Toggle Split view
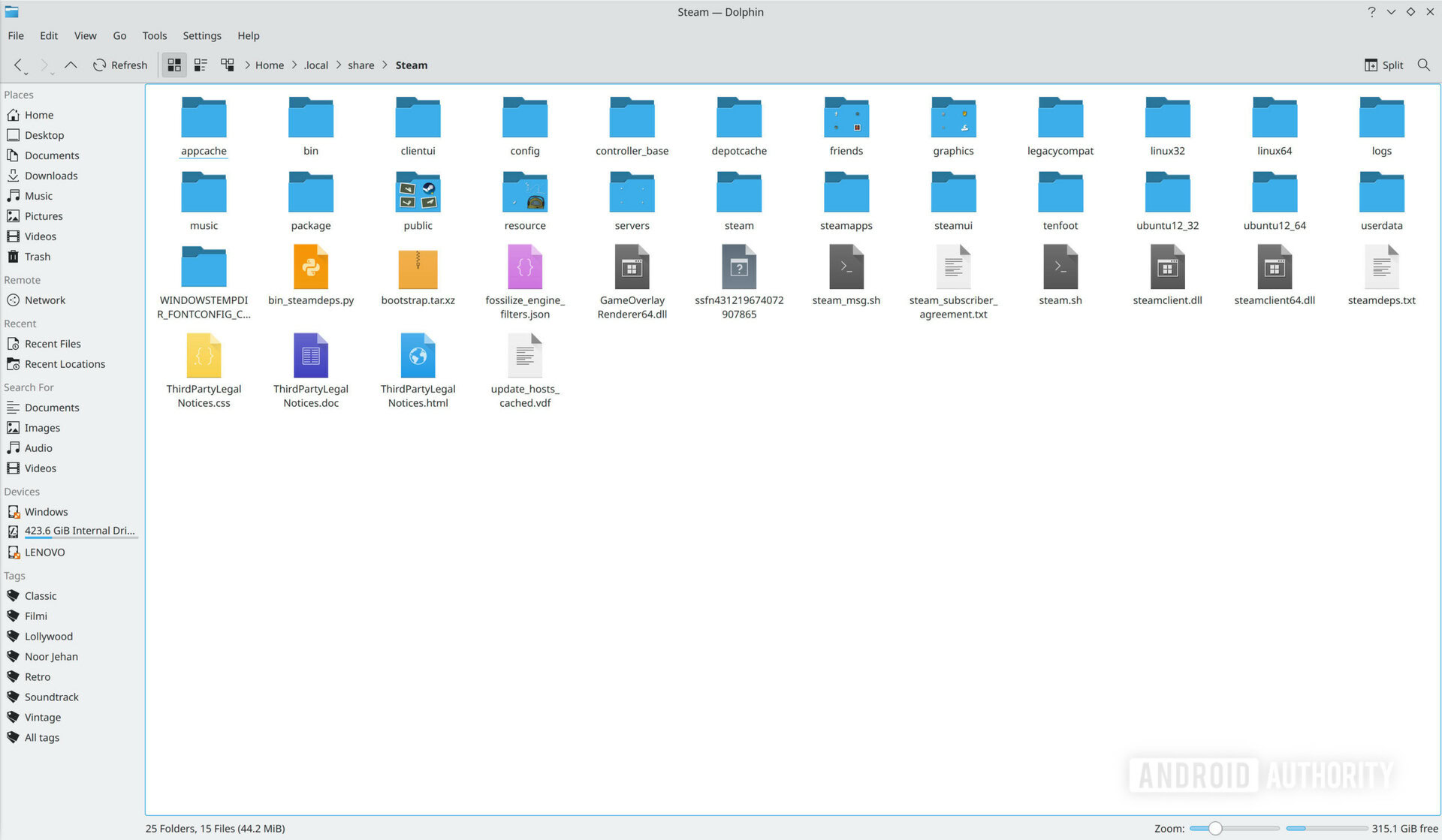The image size is (1442, 840). click(1383, 65)
